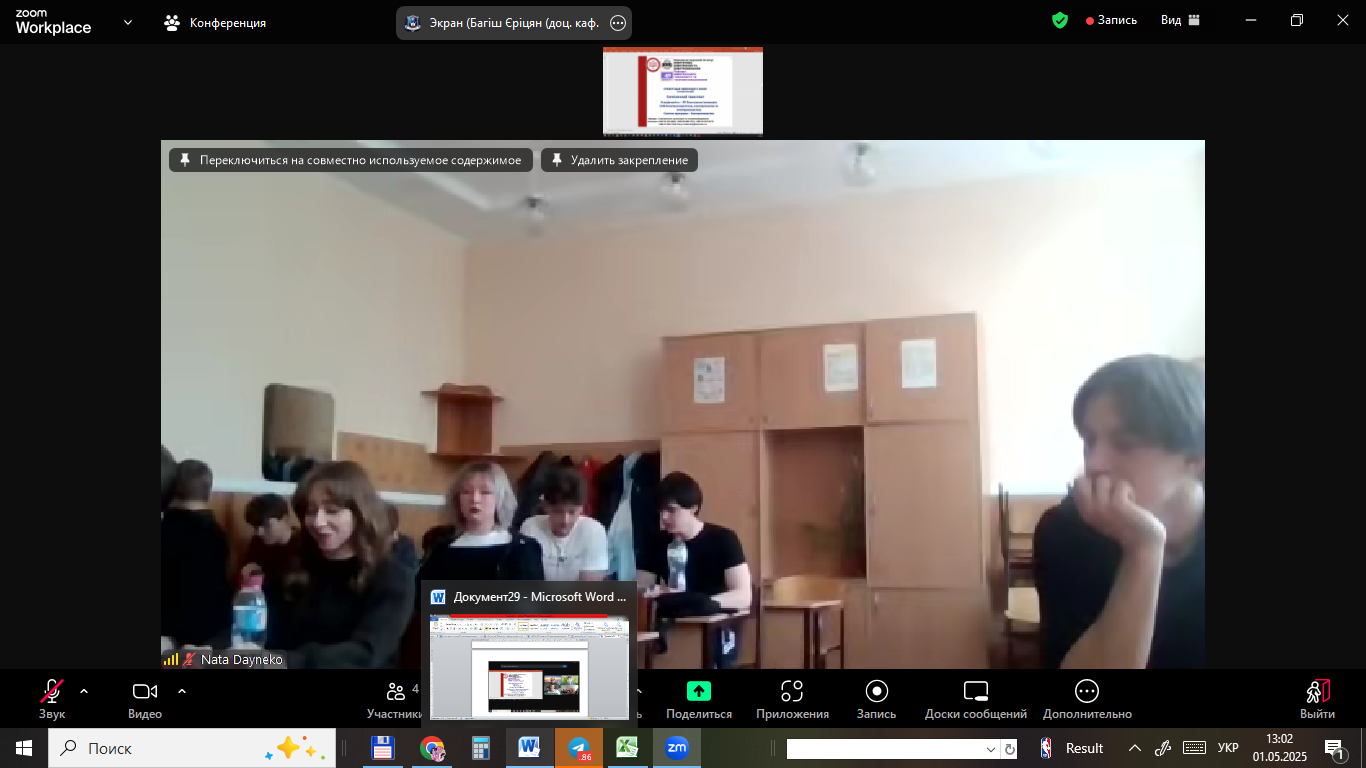
Task: Click the red Запись recording indicator
Action: click(1111, 20)
